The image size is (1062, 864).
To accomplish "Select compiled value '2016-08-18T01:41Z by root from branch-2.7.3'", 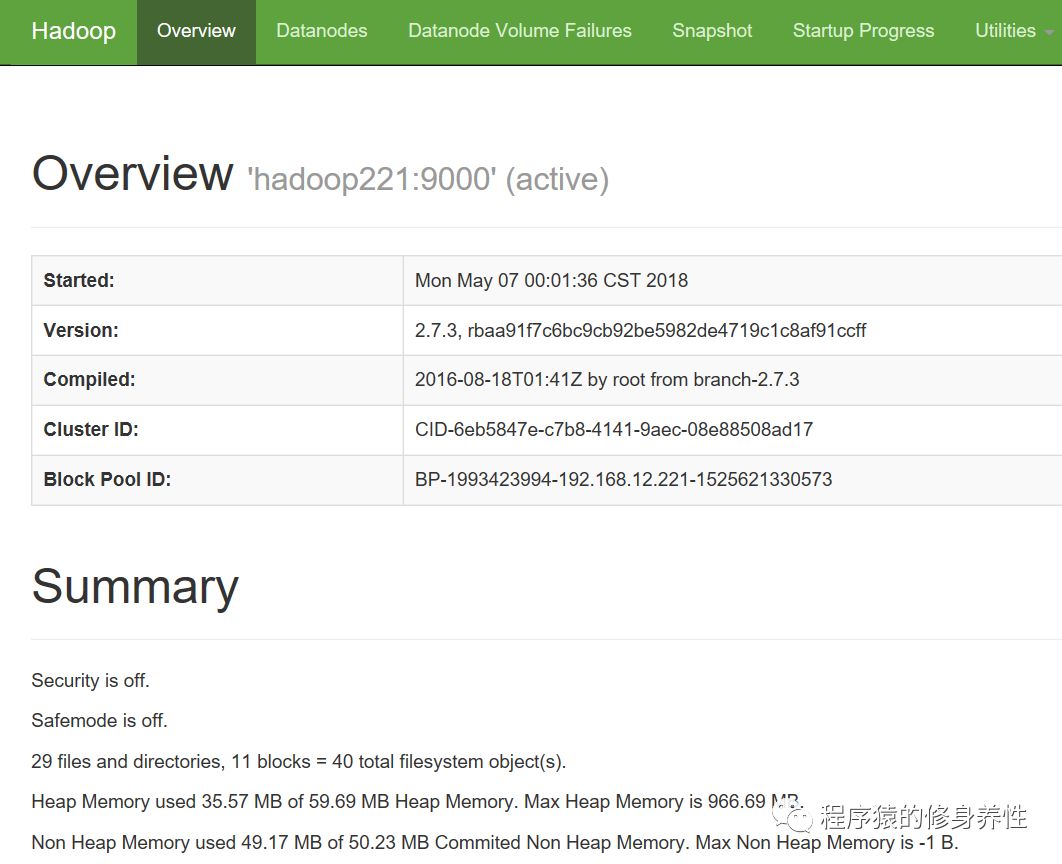I will tap(607, 380).
